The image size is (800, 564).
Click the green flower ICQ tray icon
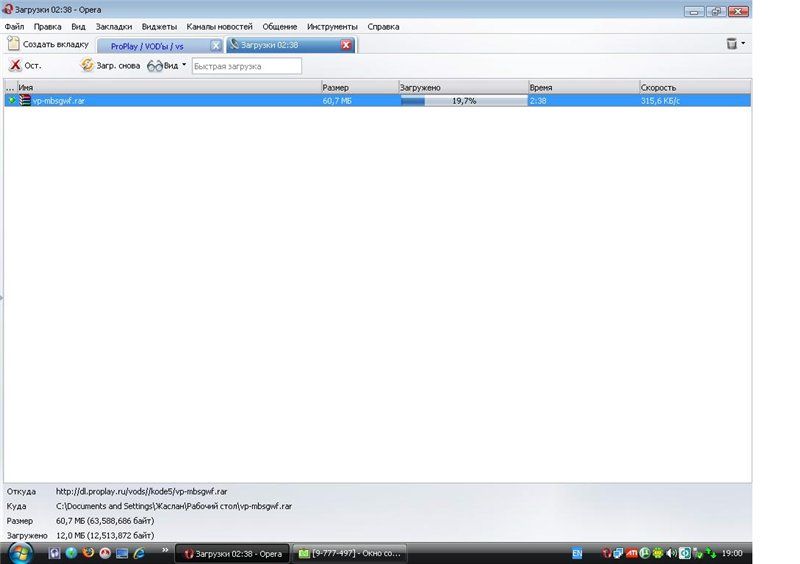click(x=658, y=553)
